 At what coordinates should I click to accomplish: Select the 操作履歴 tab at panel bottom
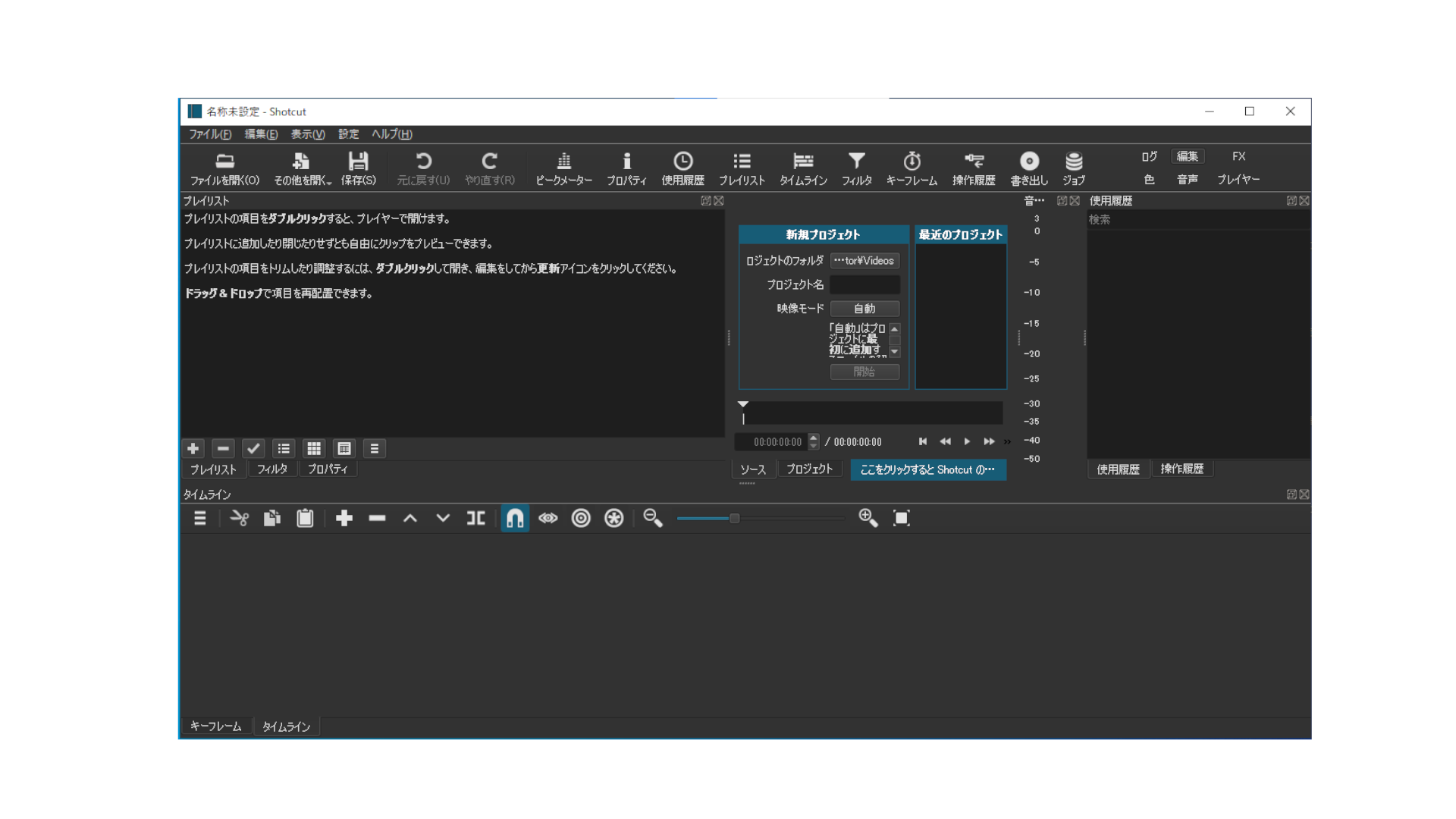click(1182, 469)
